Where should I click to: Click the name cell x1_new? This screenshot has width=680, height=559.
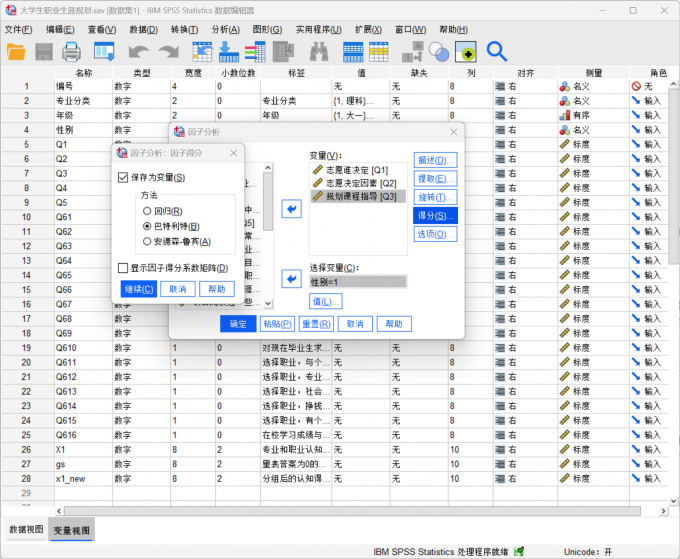point(83,479)
